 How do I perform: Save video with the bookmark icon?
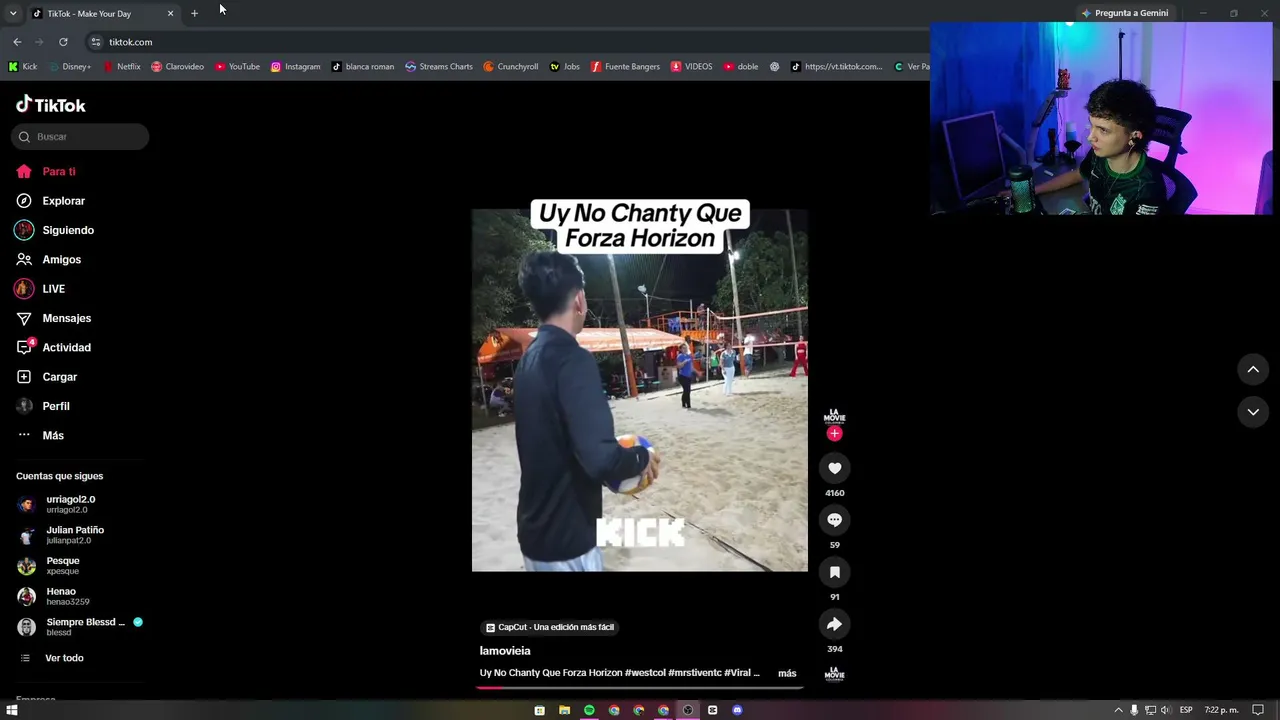tap(834, 572)
